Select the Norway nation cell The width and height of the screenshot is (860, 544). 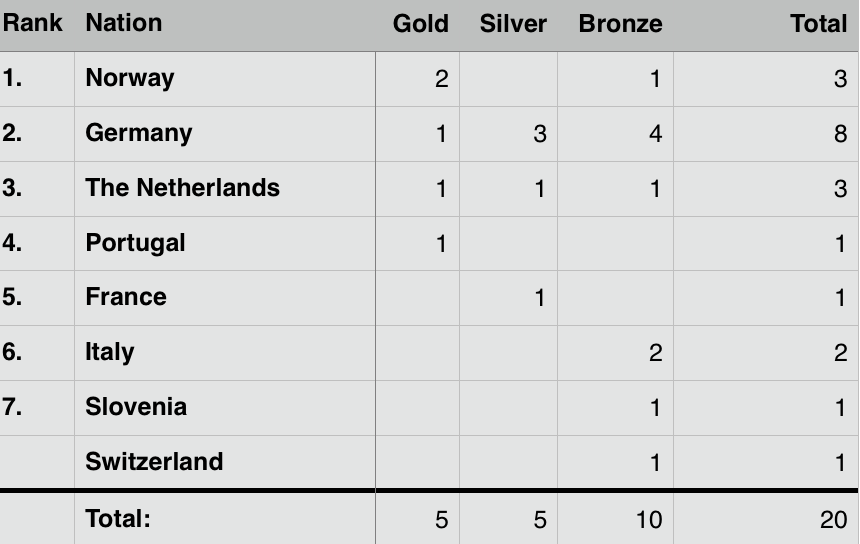(x=225, y=79)
